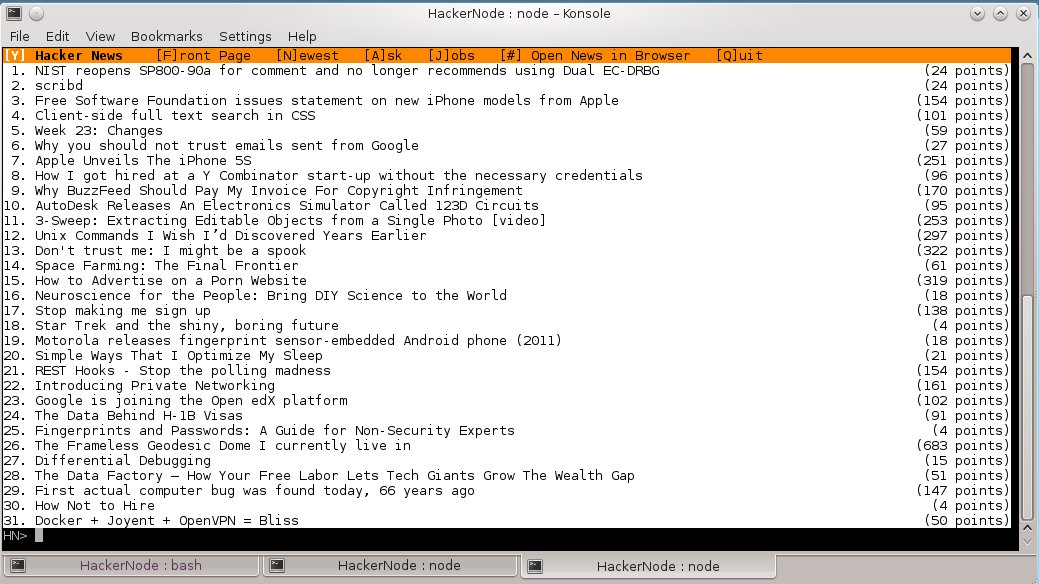This screenshot has width=1039, height=584.
Task: Click the Y Combinator start-up hiring story
Action: 339,176
